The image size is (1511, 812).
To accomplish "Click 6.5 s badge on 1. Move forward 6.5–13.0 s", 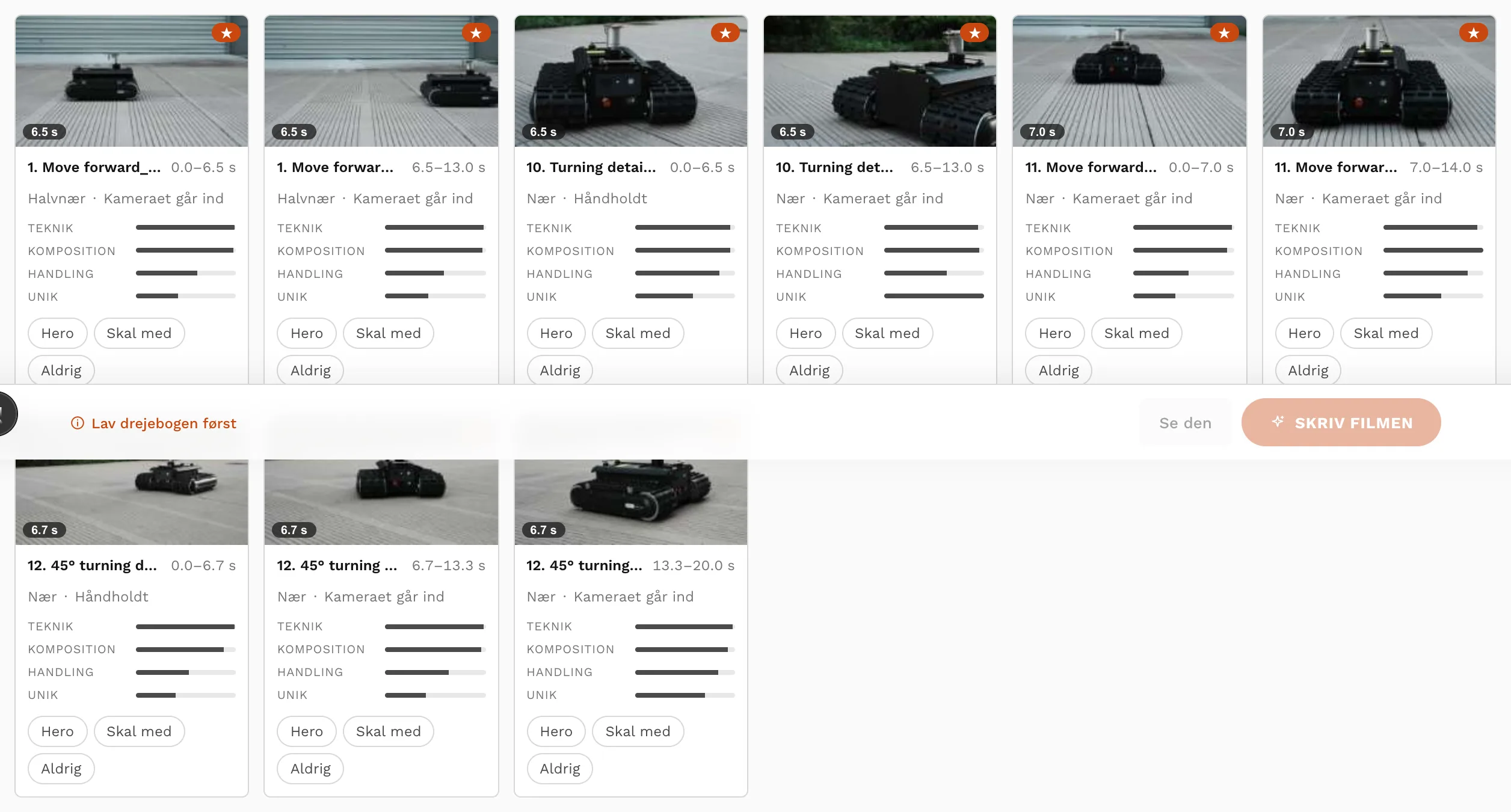I will tap(294, 132).
